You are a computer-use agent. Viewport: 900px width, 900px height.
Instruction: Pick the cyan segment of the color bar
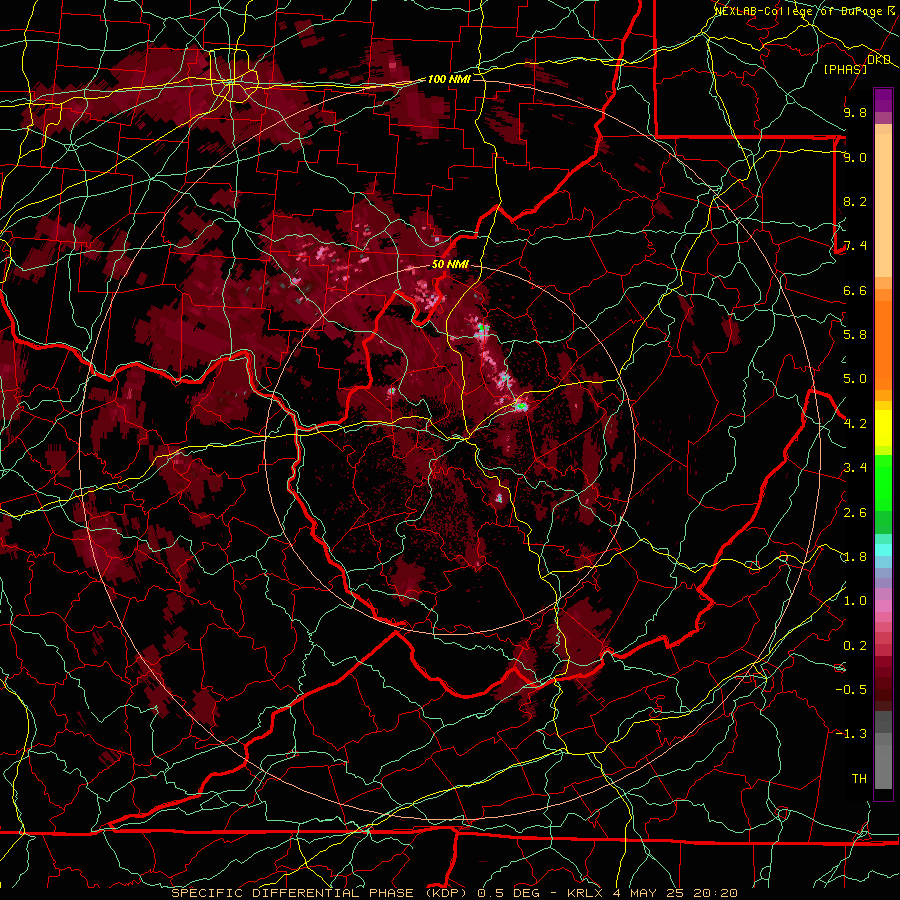(x=883, y=549)
